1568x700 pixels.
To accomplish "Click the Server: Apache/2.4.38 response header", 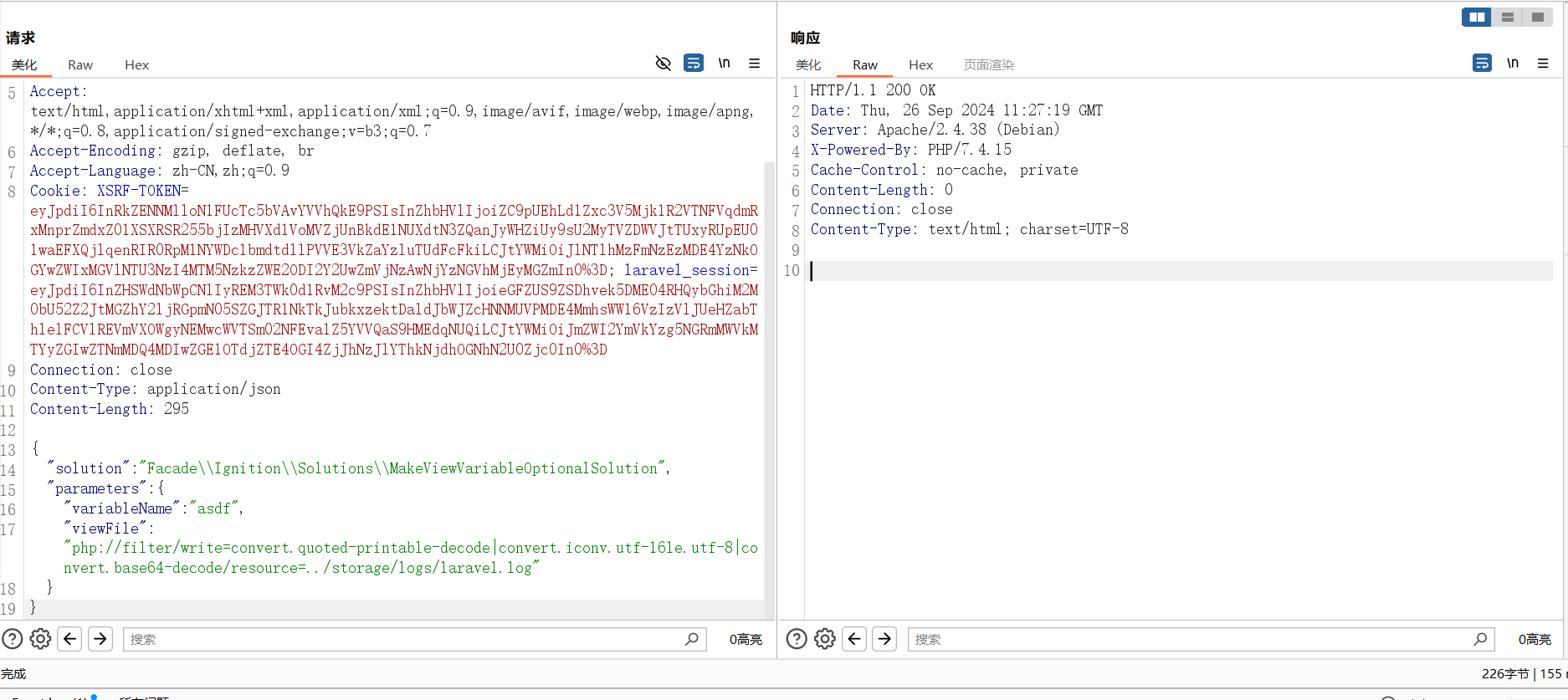I will (935, 130).
